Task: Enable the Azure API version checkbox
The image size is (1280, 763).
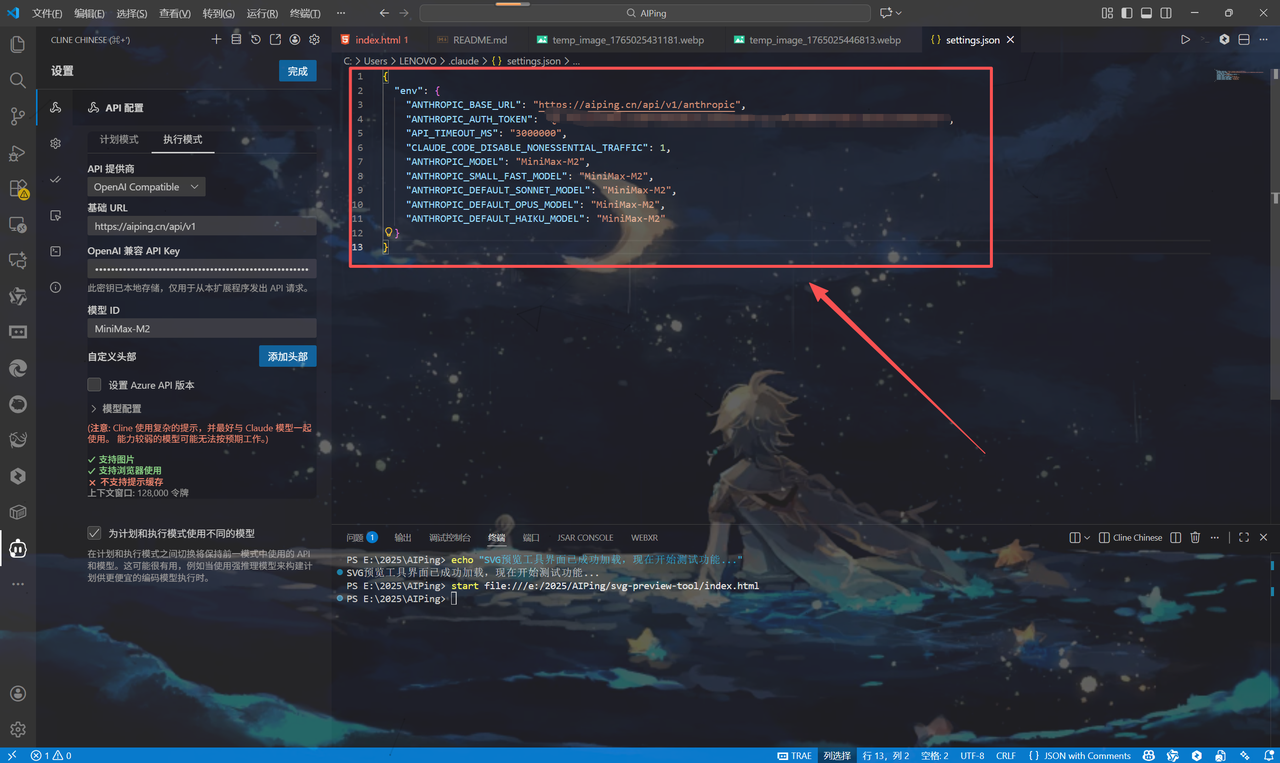Action: coord(94,385)
